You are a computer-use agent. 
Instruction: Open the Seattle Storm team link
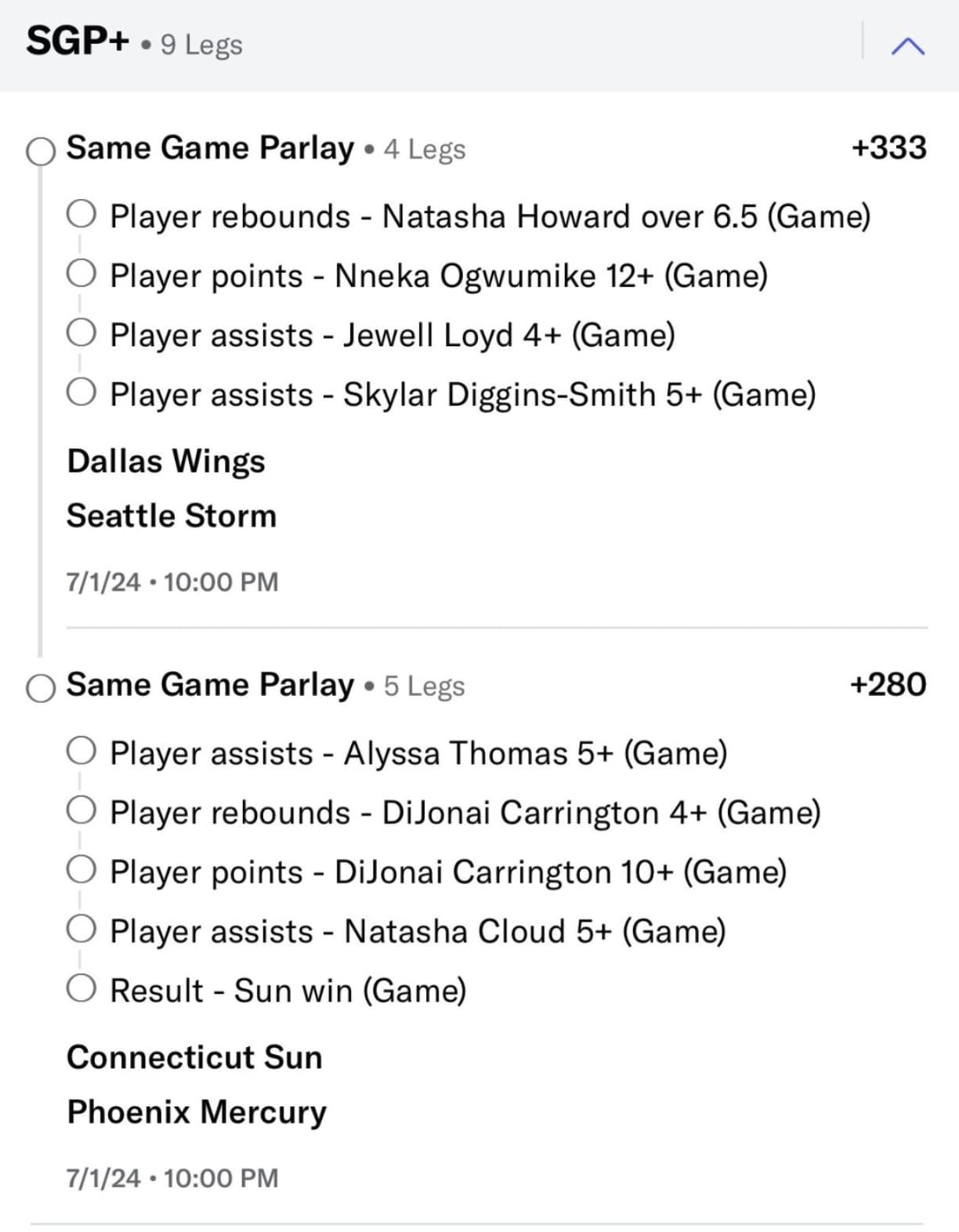(x=172, y=516)
